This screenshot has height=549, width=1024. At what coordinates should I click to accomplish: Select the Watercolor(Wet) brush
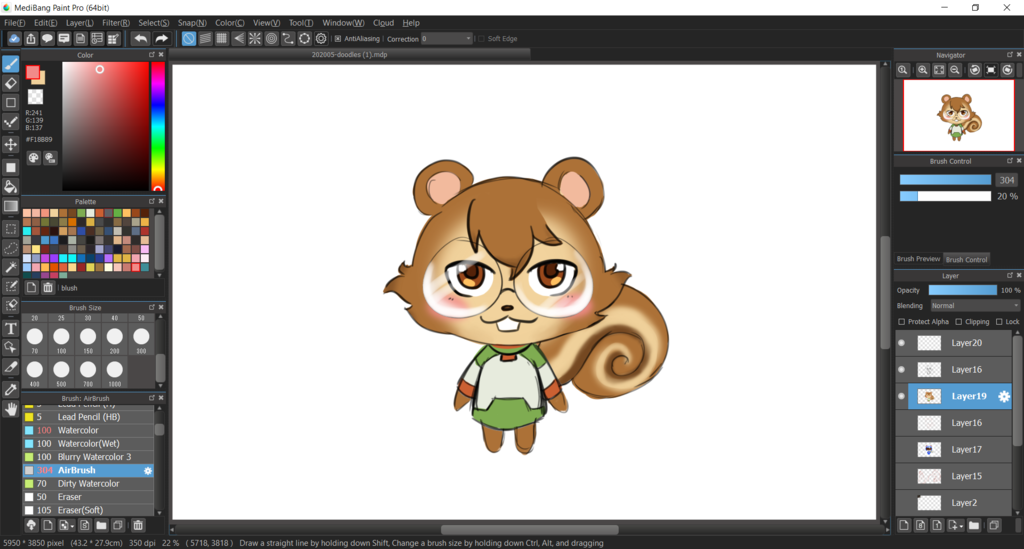click(88, 444)
